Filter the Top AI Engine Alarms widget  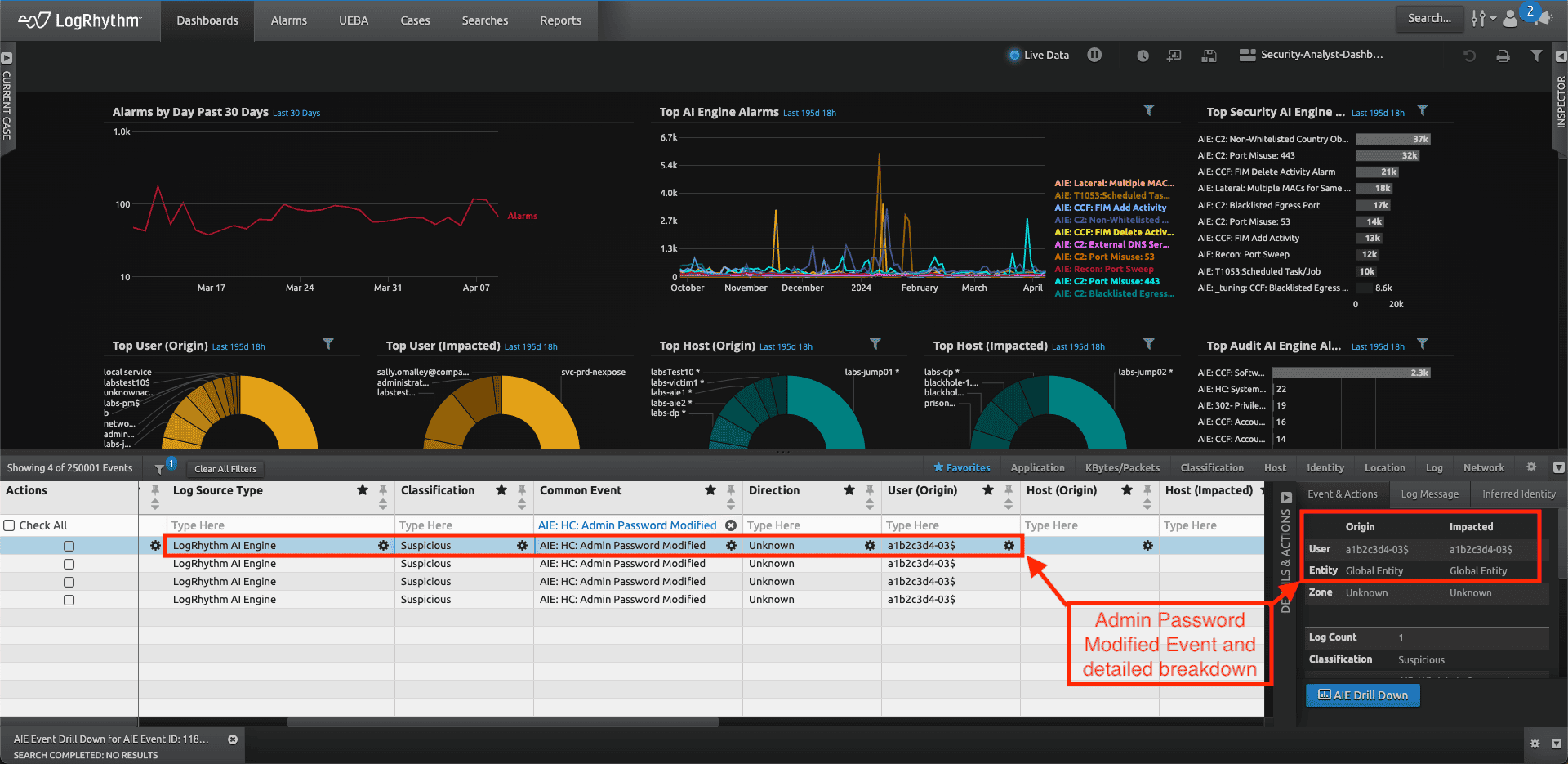pyautogui.click(x=1148, y=110)
